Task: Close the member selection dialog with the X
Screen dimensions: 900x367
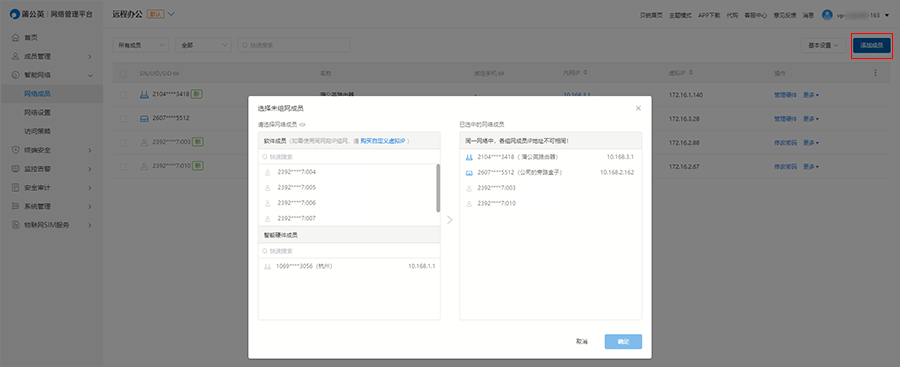Action: pos(638,108)
